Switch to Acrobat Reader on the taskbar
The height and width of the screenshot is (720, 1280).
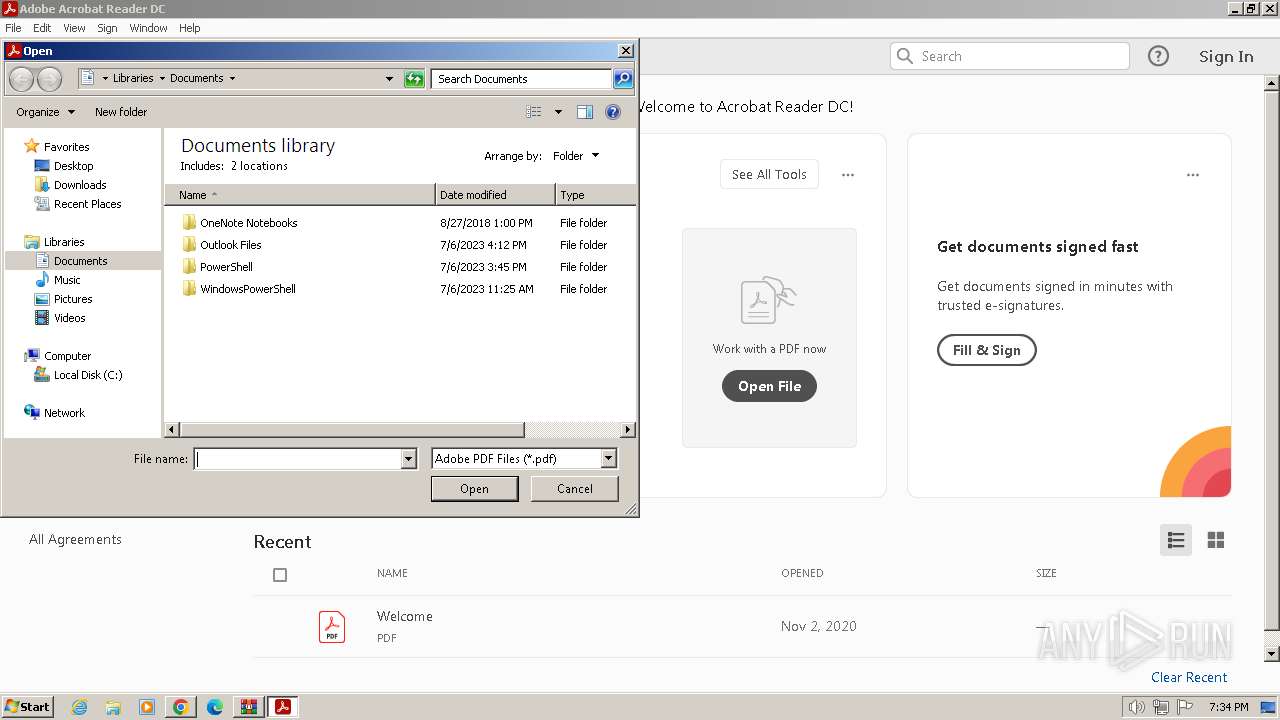[283, 707]
